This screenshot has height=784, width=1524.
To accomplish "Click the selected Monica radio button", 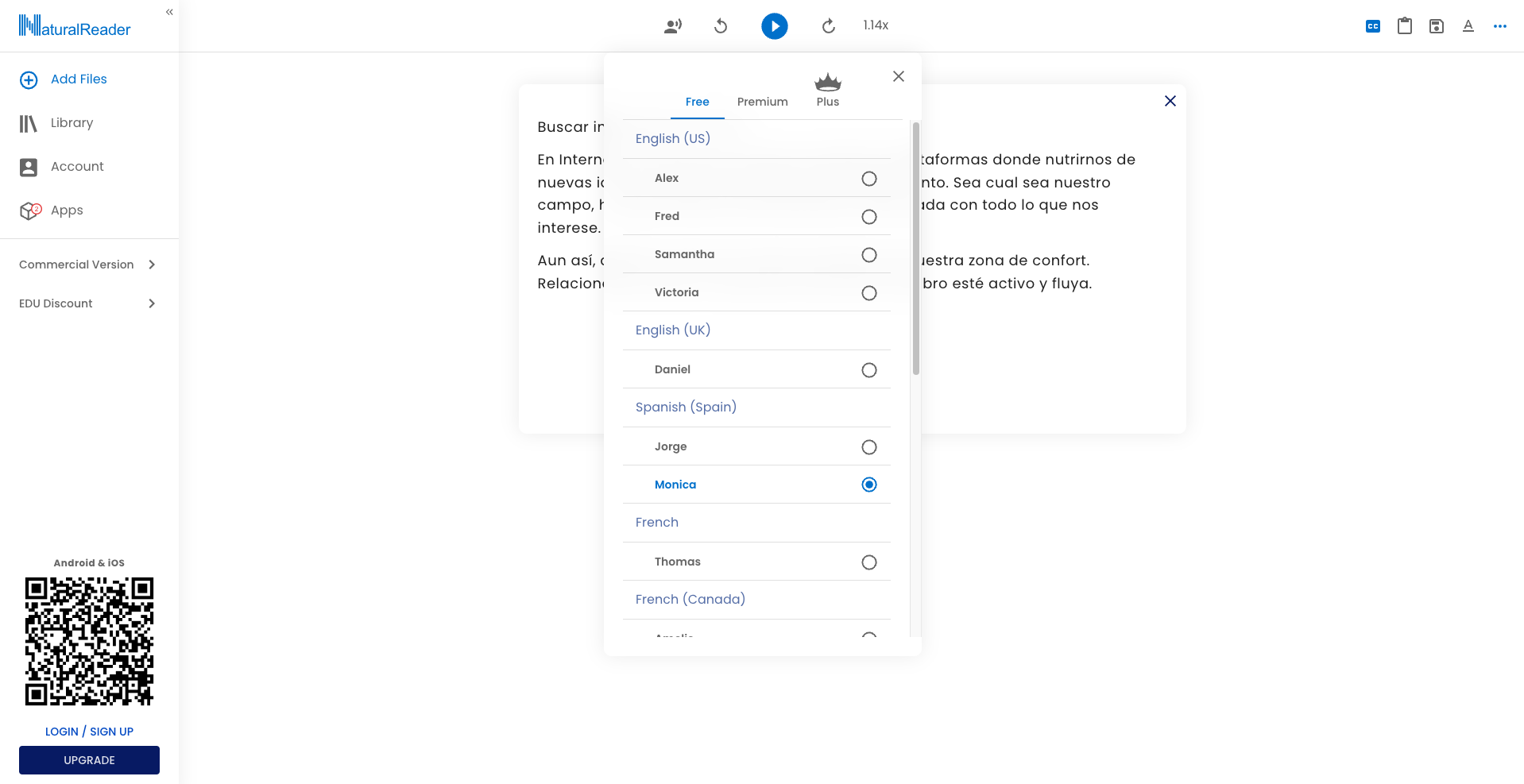I will point(869,485).
